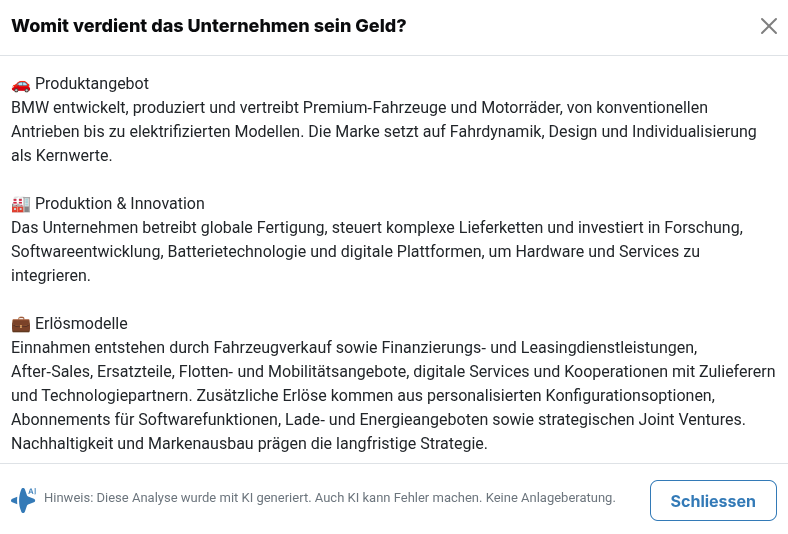Click the factory emoji icon
Image resolution: width=788 pixels, height=534 pixels.
coord(20,204)
